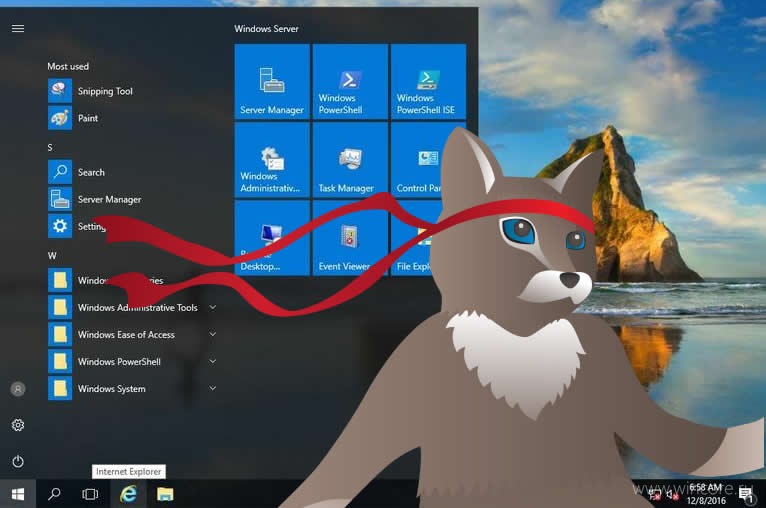Expand Windows System folder chevron
The width and height of the screenshot is (766, 508).
tap(213, 388)
